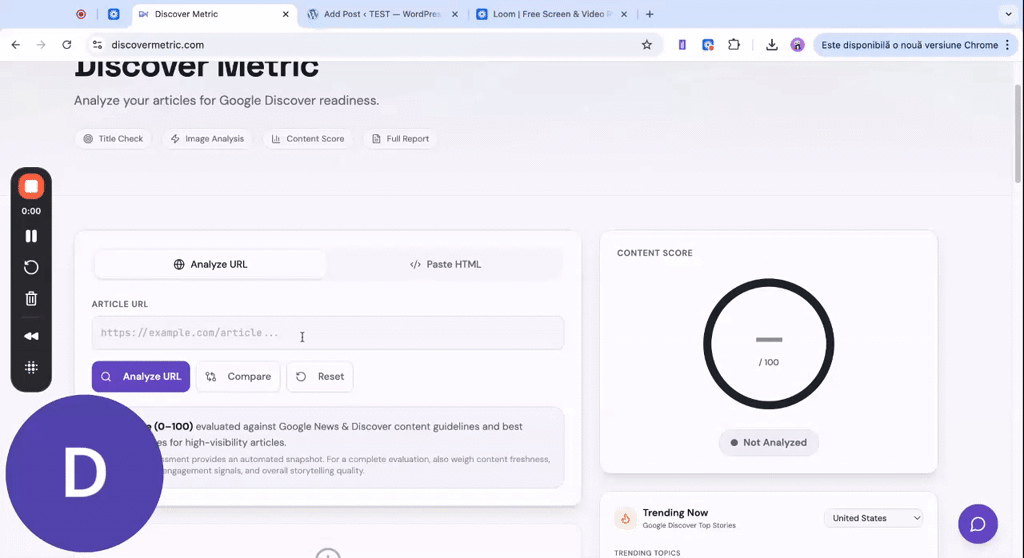Click the Title Check pill

[x=113, y=139]
